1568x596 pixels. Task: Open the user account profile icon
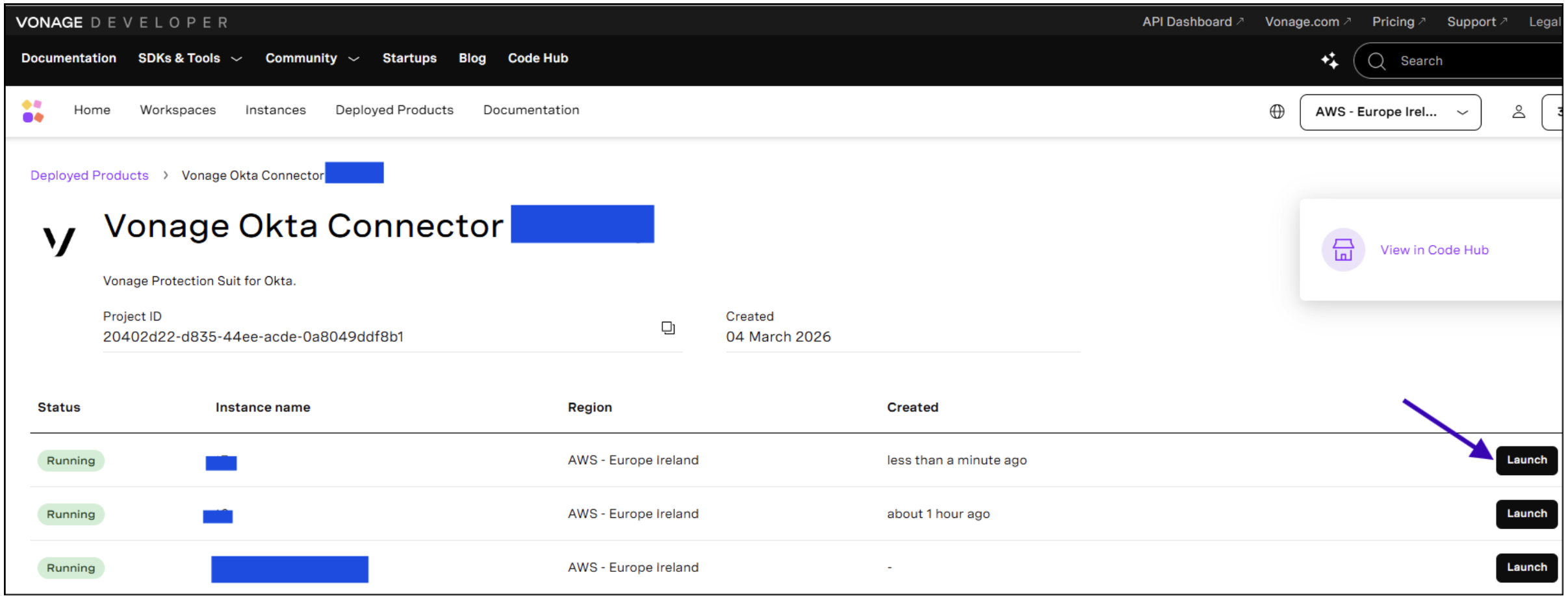(1519, 112)
